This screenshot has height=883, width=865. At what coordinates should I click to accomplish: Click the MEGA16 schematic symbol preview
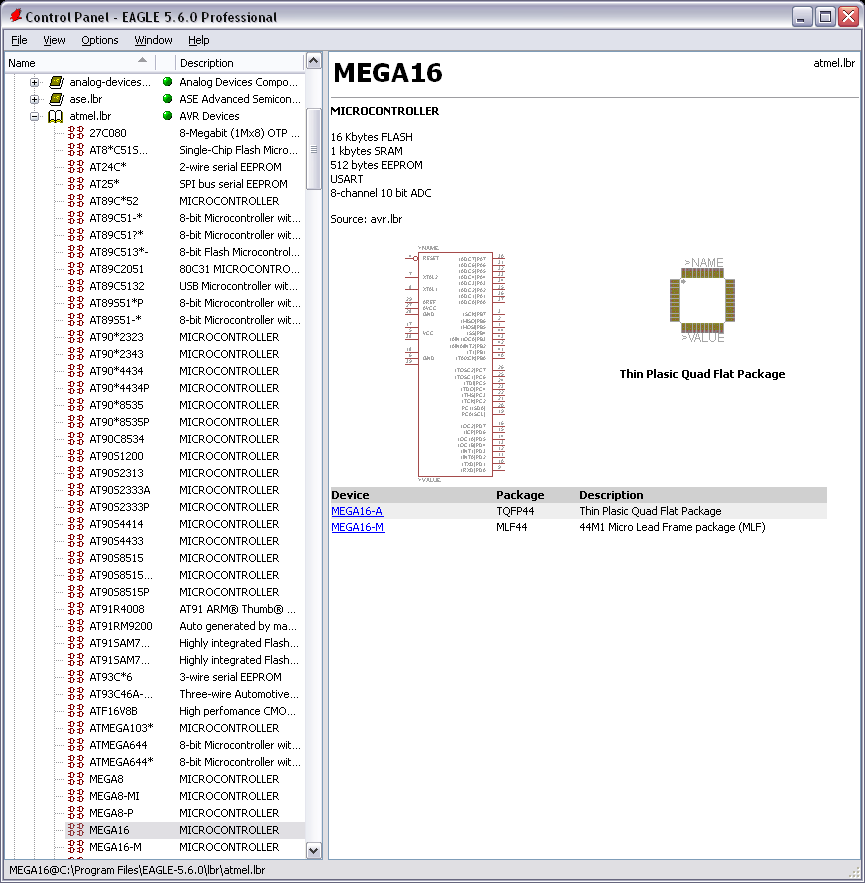coord(455,364)
